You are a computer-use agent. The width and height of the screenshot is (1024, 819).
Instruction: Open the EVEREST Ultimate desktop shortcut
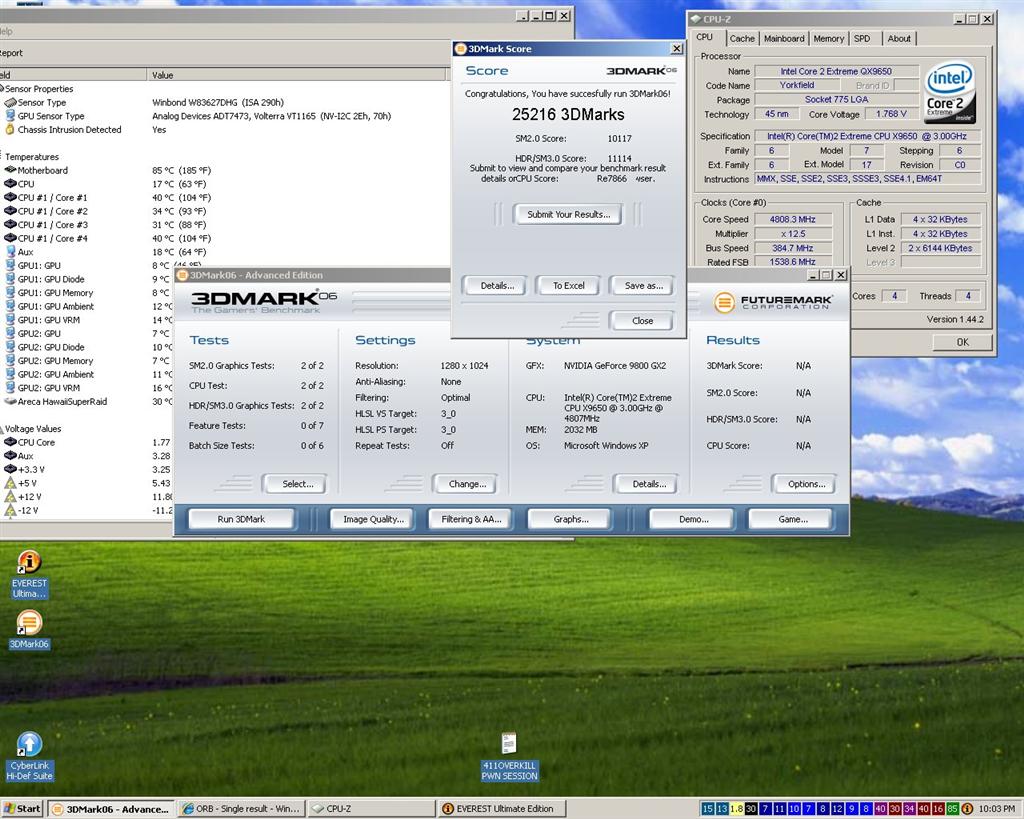(x=29, y=574)
